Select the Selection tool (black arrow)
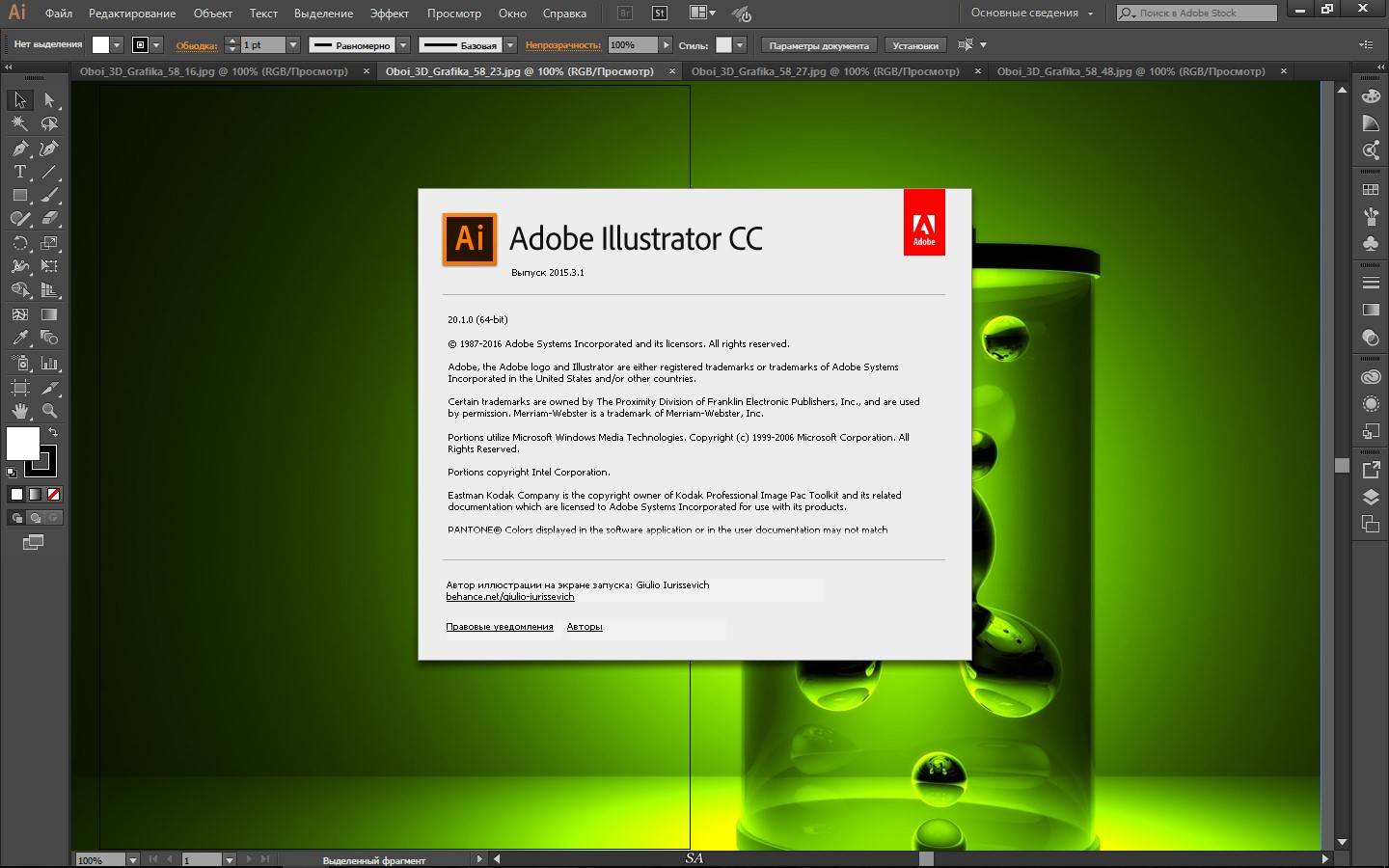This screenshot has height=868, width=1389. click(19, 100)
